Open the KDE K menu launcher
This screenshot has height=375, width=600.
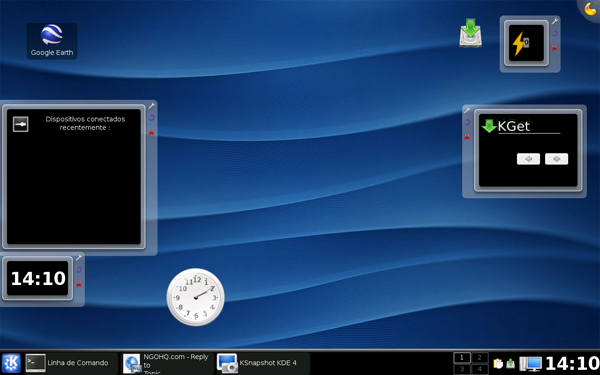pos(11,363)
